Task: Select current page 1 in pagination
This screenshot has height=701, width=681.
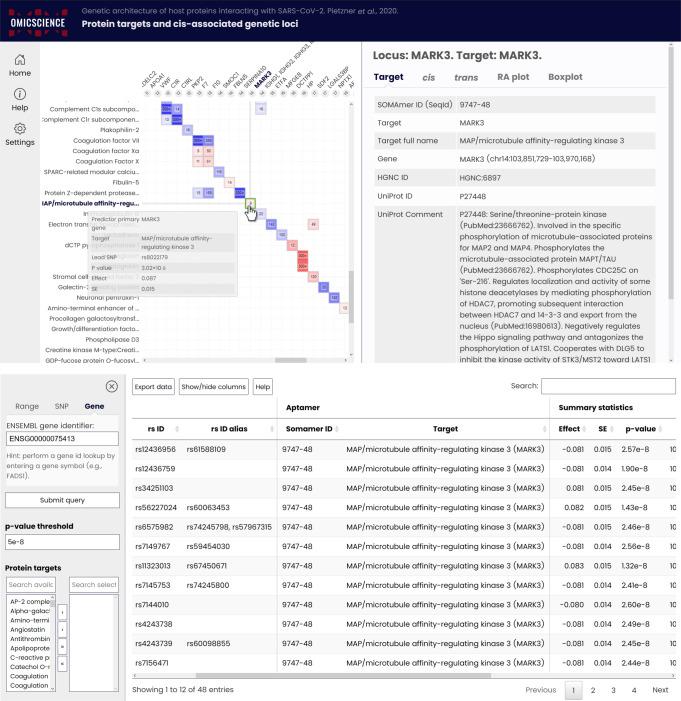Action: (x=573, y=690)
